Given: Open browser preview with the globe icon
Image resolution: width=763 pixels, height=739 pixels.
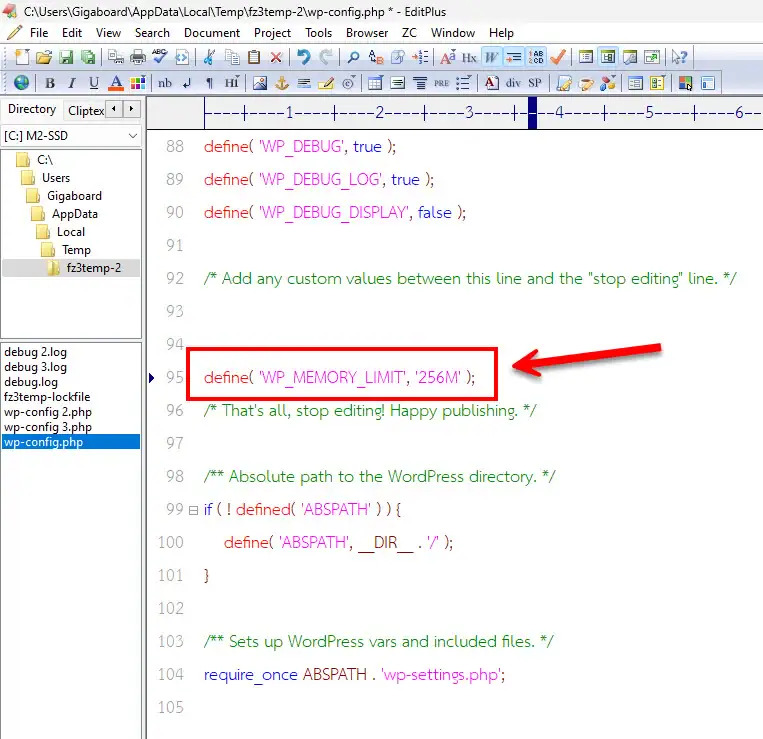Looking at the screenshot, I should point(21,83).
